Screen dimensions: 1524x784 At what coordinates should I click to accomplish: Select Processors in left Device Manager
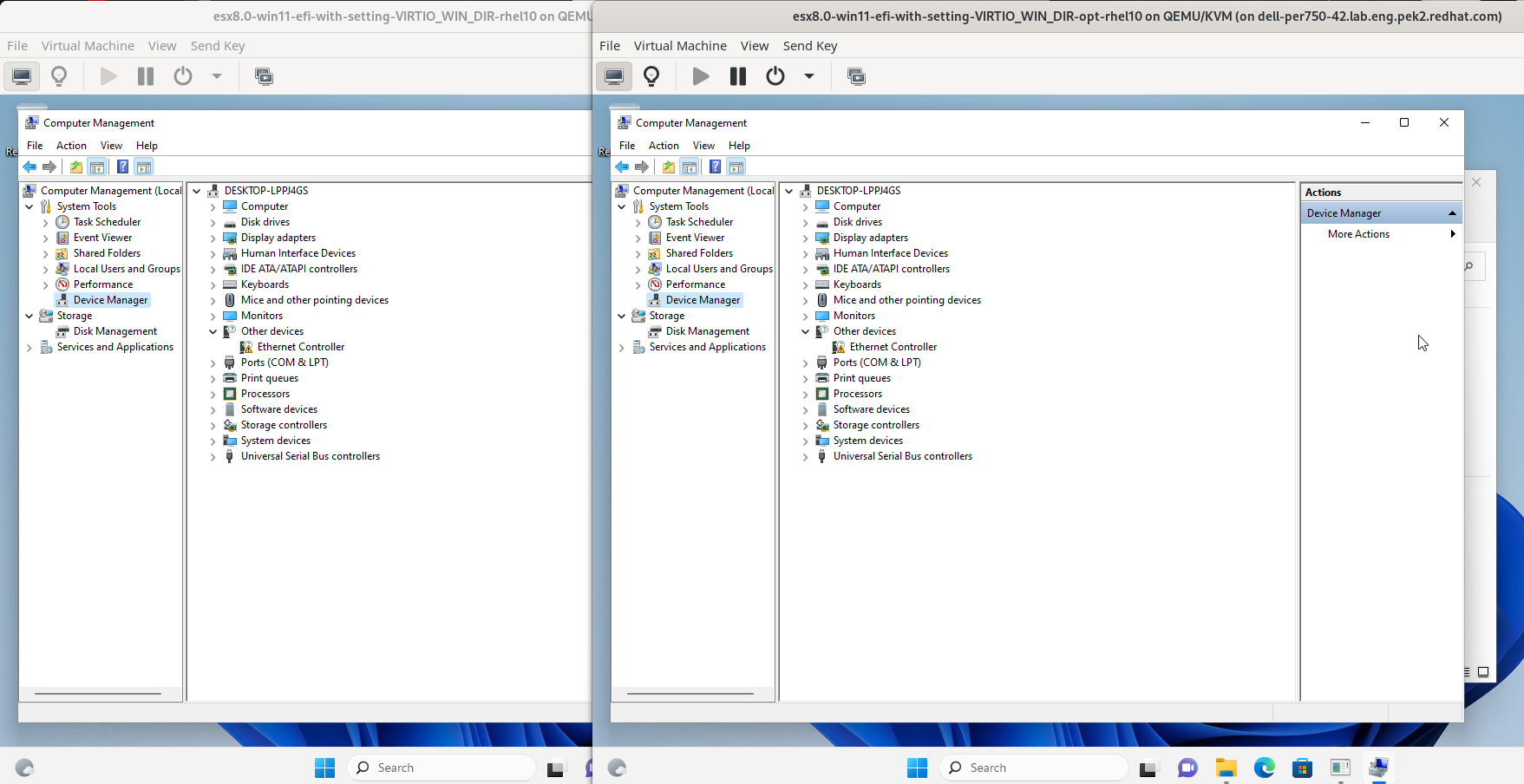point(265,394)
